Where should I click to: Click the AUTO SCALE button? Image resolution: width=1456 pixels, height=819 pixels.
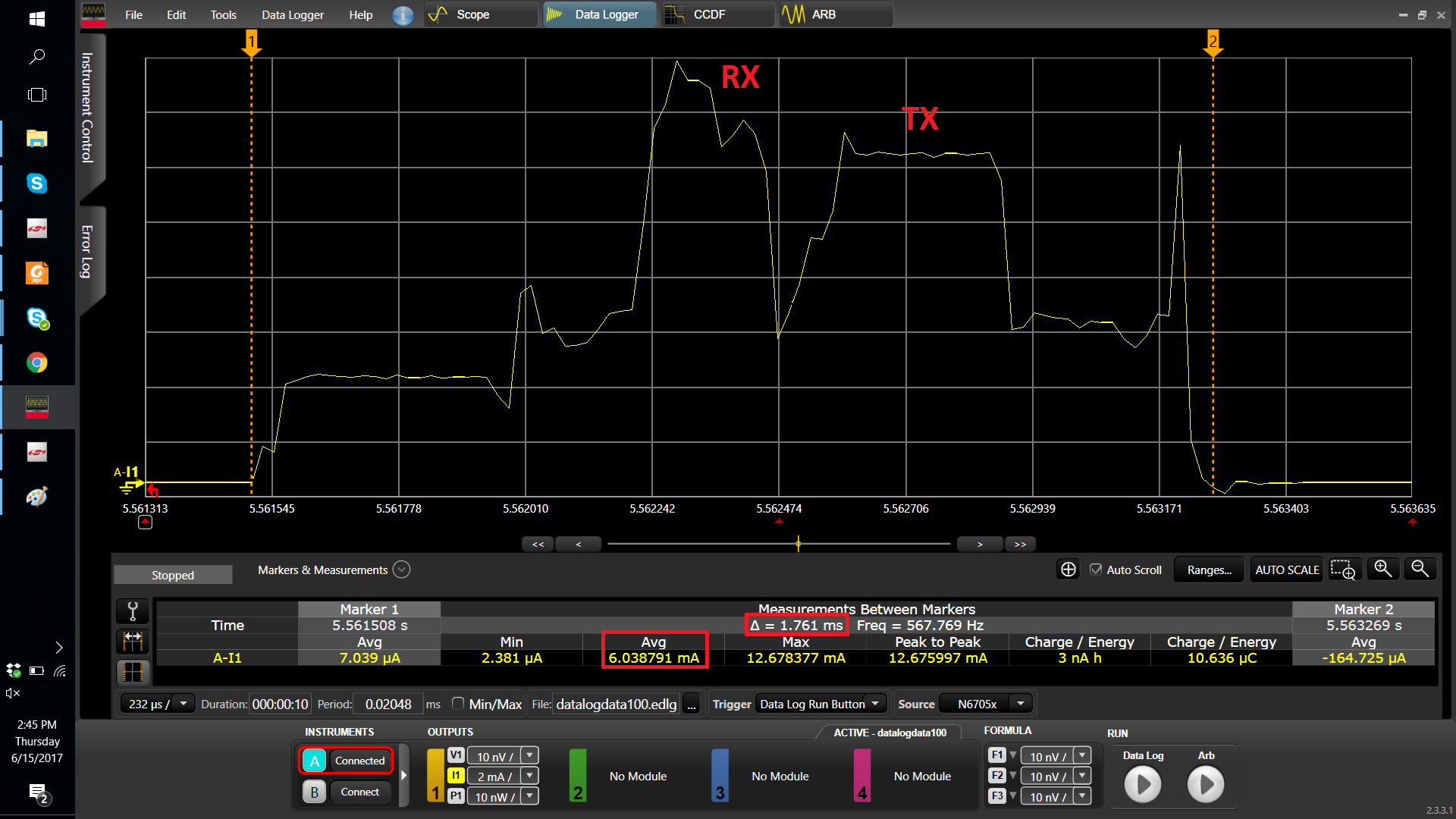click(x=1286, y=570)
